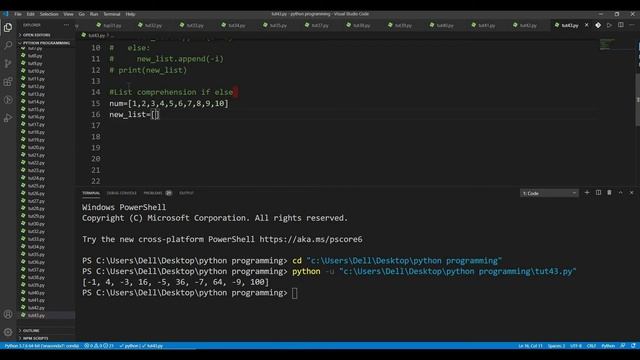Expand the Outline section
Viewport: 640px width, 360px height.
click(46, 331)
